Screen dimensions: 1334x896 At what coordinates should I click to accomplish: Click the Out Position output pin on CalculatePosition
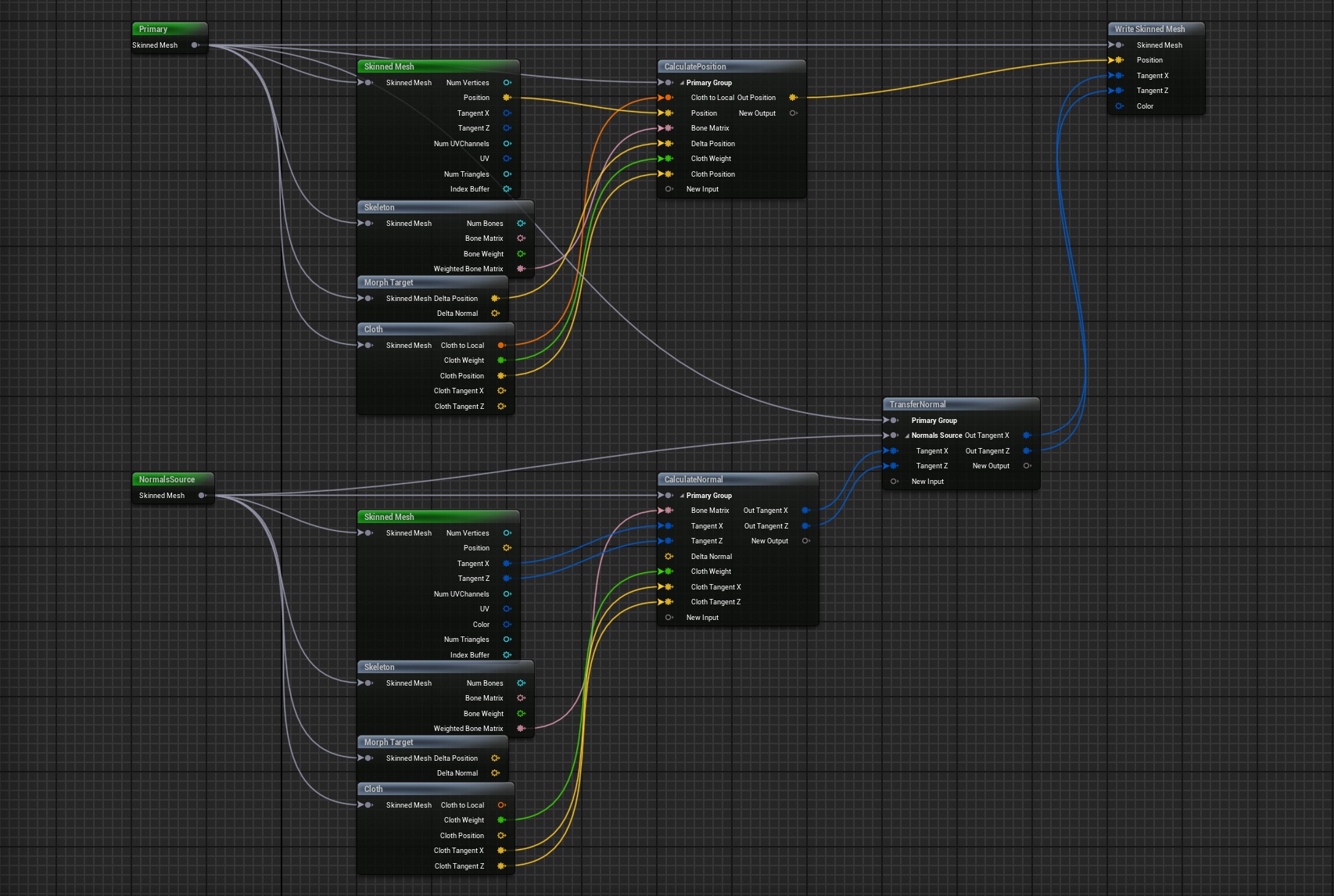793,98
